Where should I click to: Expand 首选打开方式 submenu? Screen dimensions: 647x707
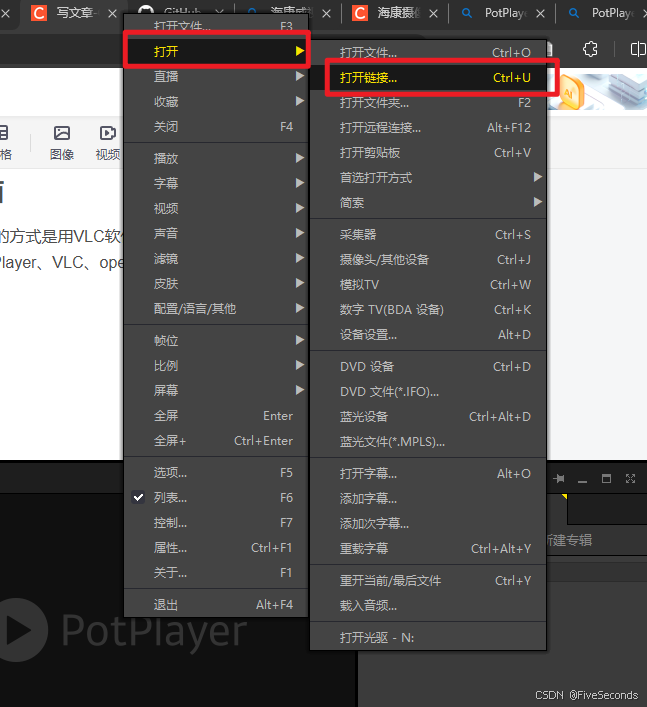click(x=428, y=178)
